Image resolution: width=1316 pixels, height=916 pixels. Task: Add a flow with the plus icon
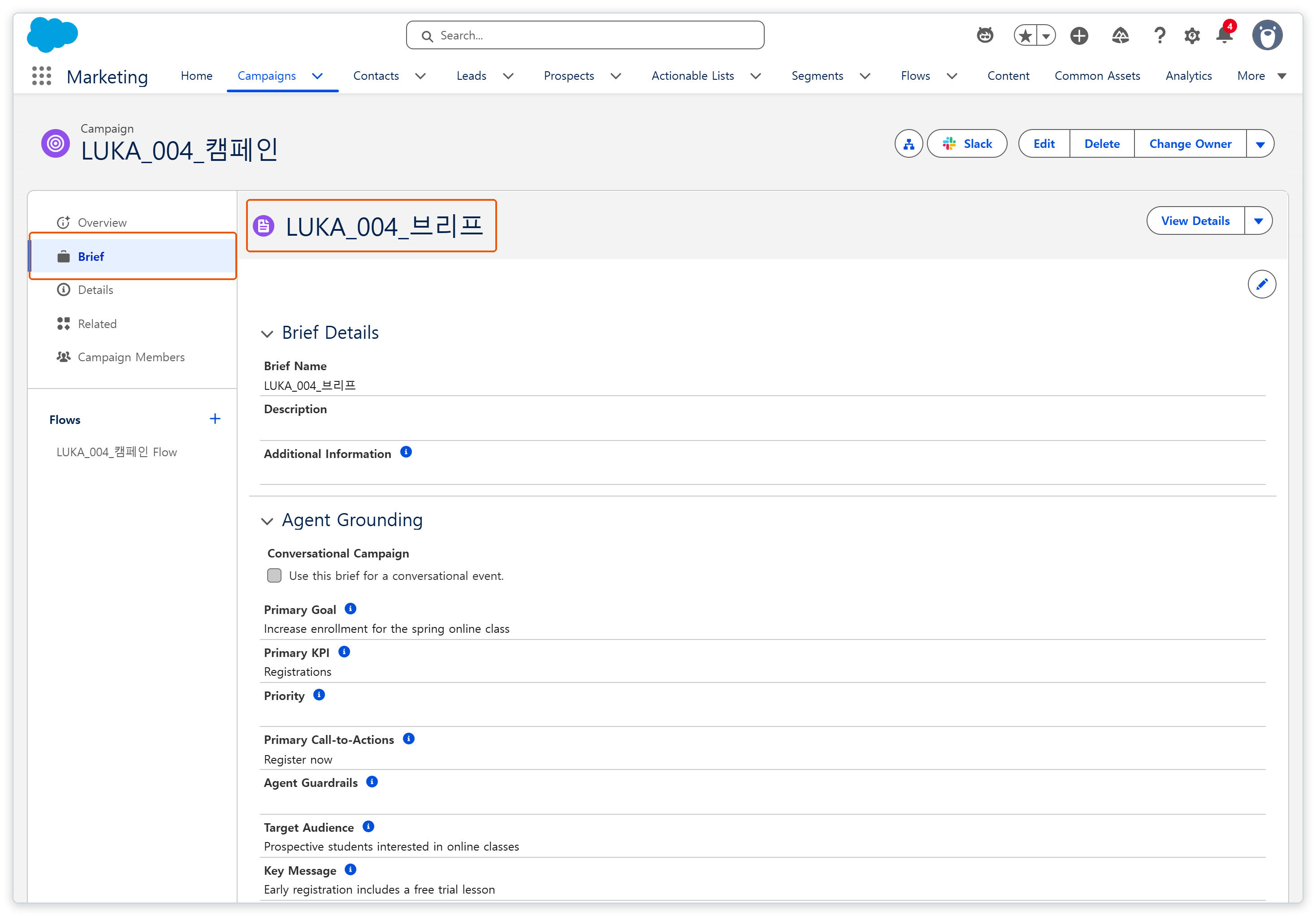pos(215,419)
